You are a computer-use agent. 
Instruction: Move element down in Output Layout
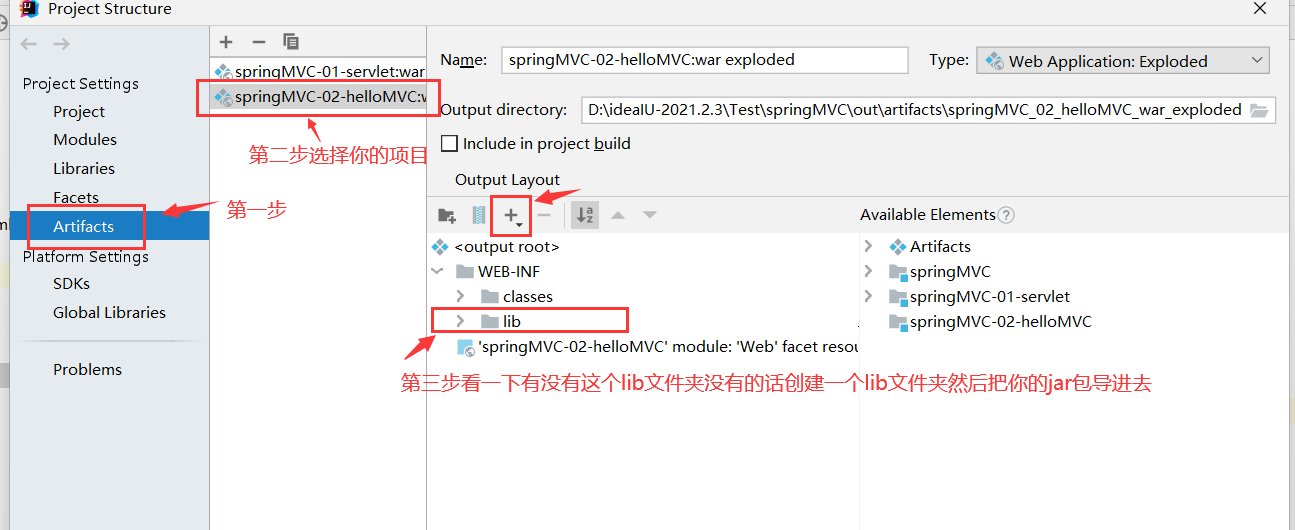(650, 215)
